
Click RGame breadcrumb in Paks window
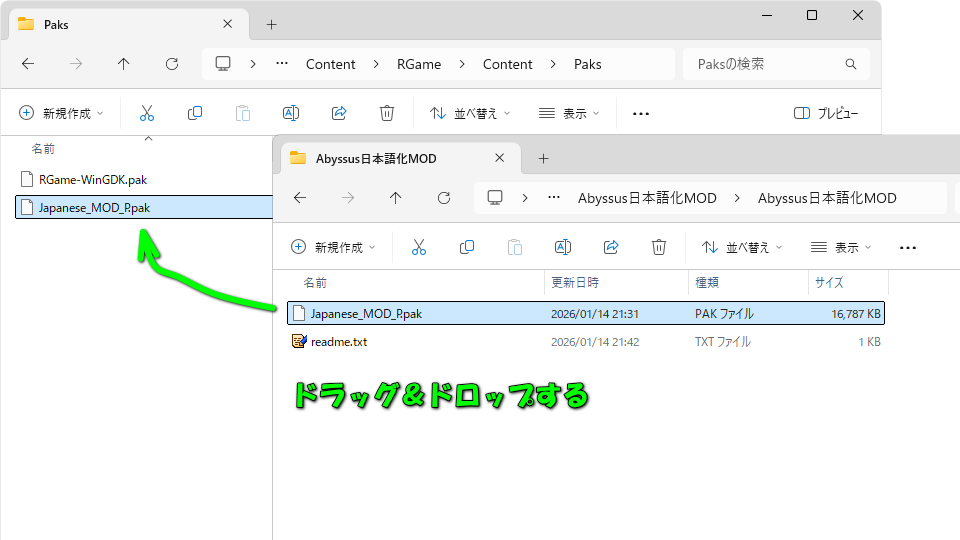pyautogui.click(x=419, y=64)
